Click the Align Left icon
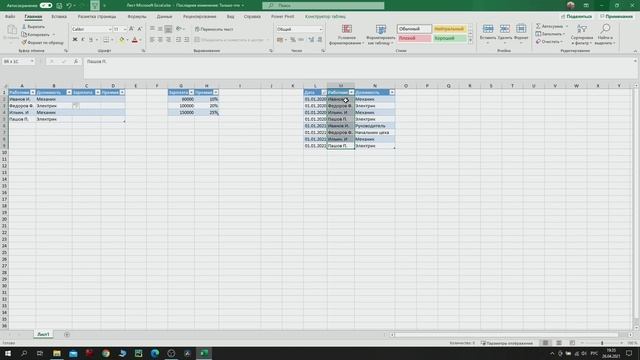 [152, 40]
